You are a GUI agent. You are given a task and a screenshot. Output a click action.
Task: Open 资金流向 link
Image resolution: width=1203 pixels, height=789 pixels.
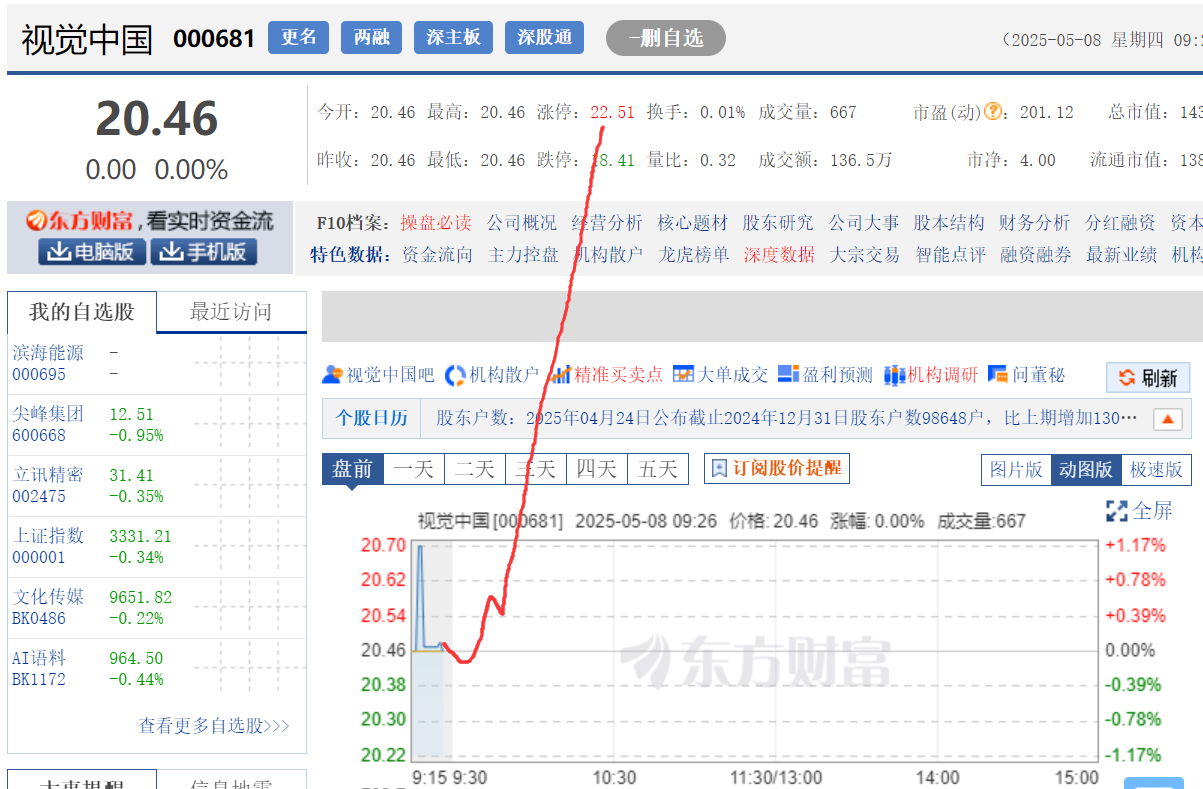(437, 255)
